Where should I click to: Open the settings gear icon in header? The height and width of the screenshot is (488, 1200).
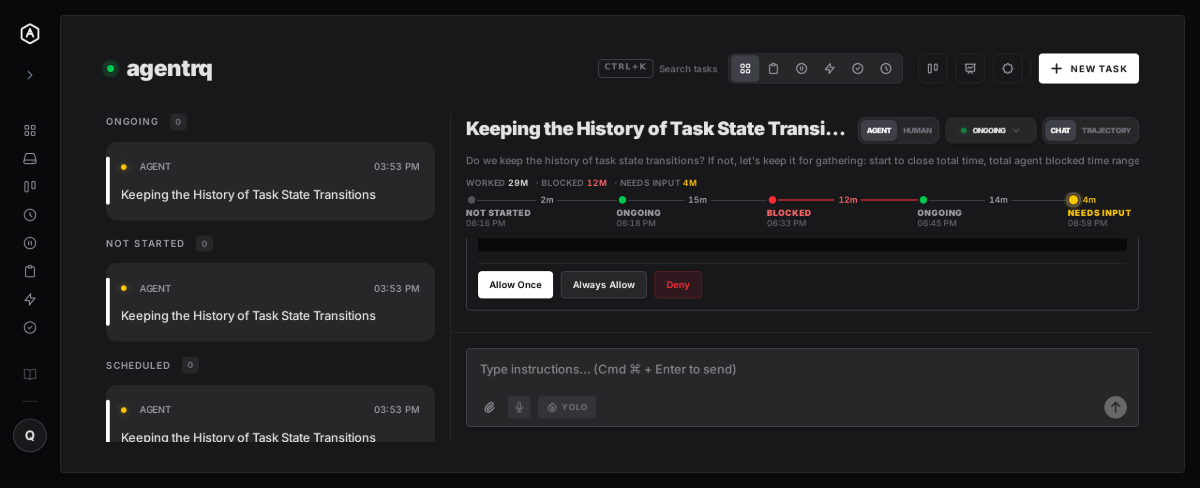(x=1008, y=68)
